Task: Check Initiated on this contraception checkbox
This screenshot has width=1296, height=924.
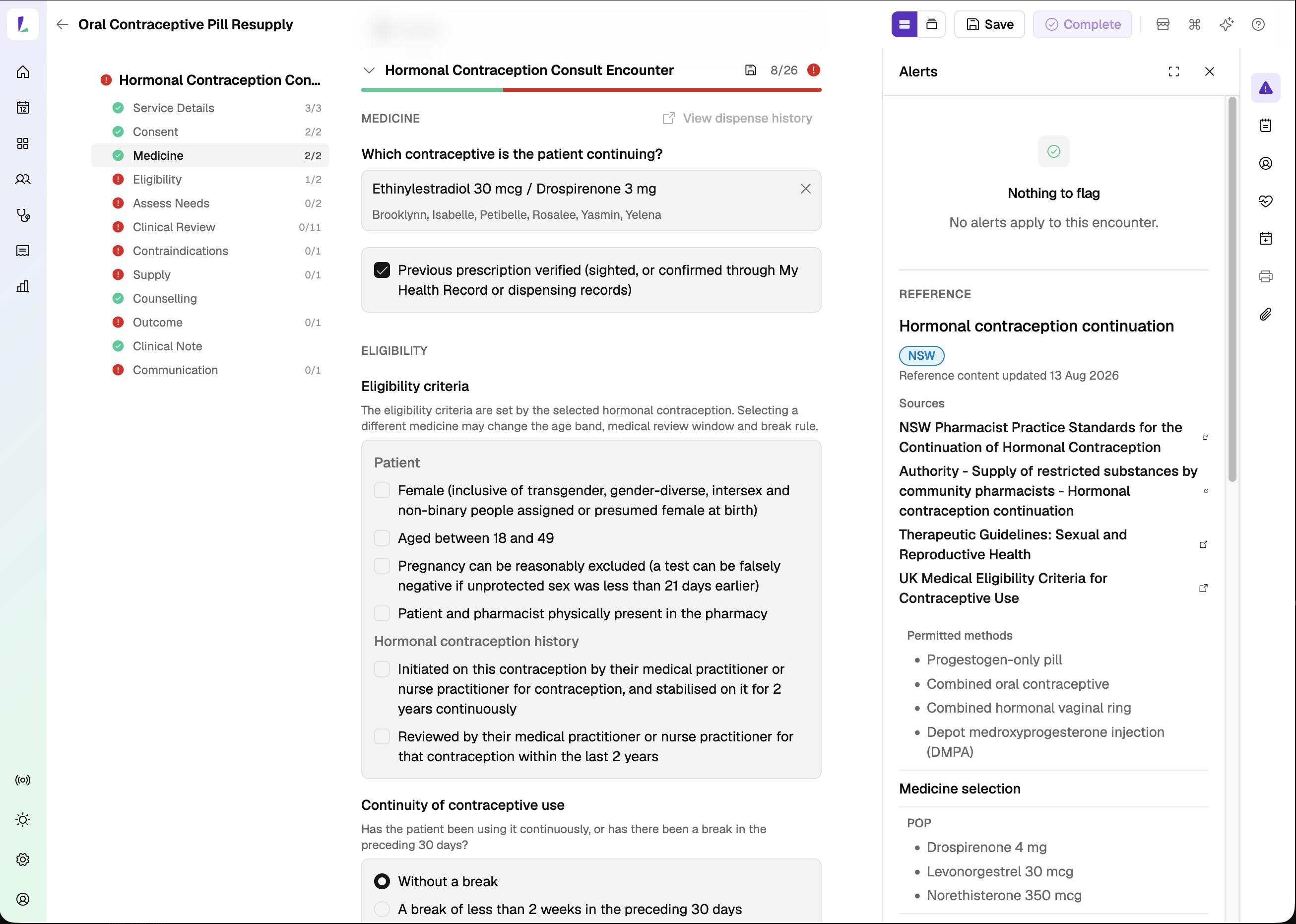Action: pyautogui.click(x=383, y=669)
